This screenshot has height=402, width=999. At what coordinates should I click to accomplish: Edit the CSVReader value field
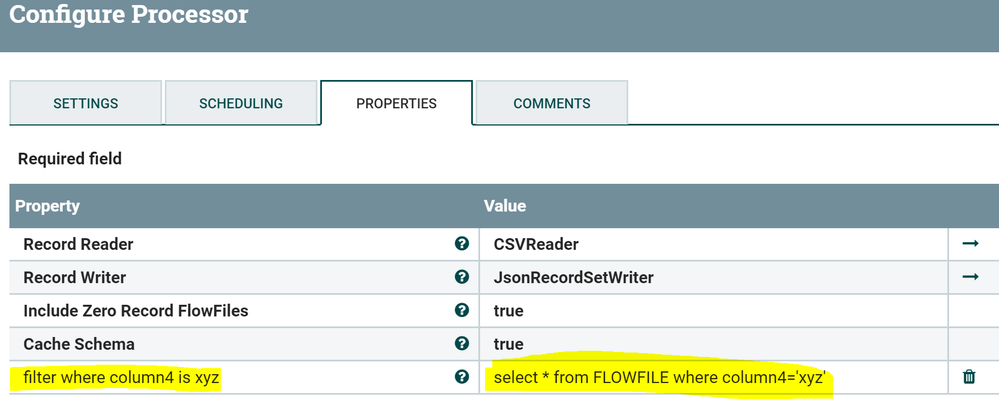[536, 244]
